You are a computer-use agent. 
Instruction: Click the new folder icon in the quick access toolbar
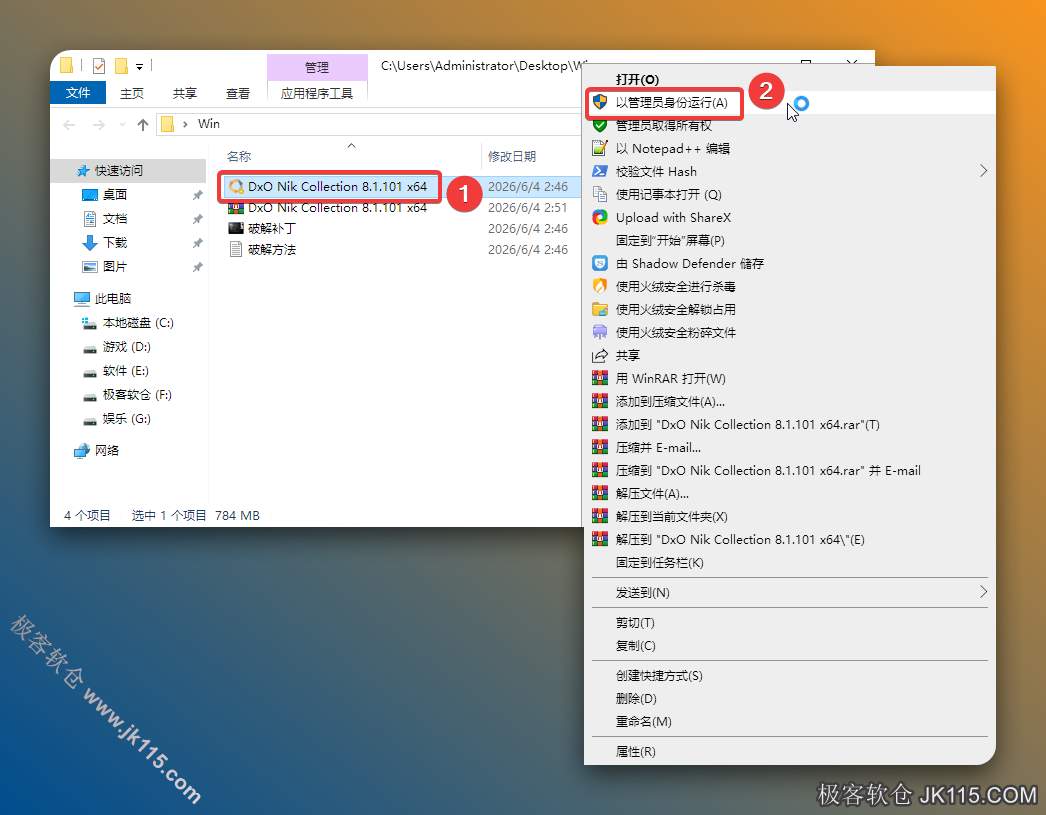pyautogui.click(x=121, y=66)
